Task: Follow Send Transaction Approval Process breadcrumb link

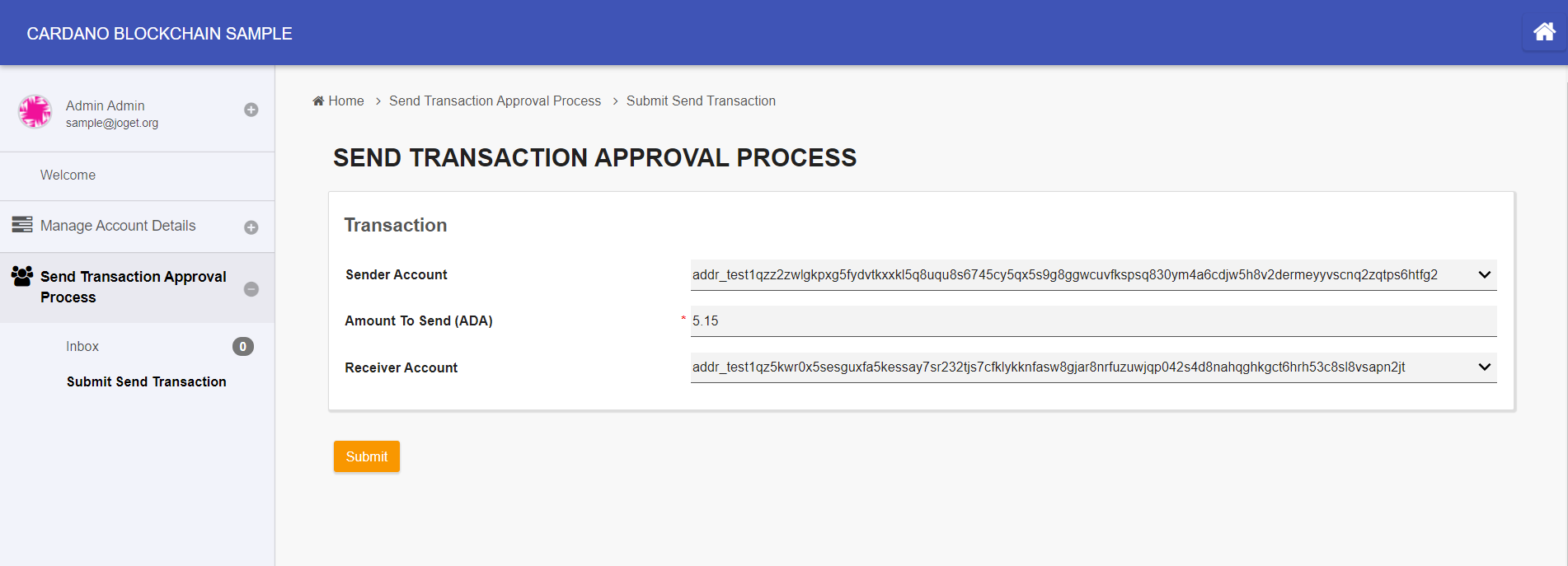Action: click(495, 101)
